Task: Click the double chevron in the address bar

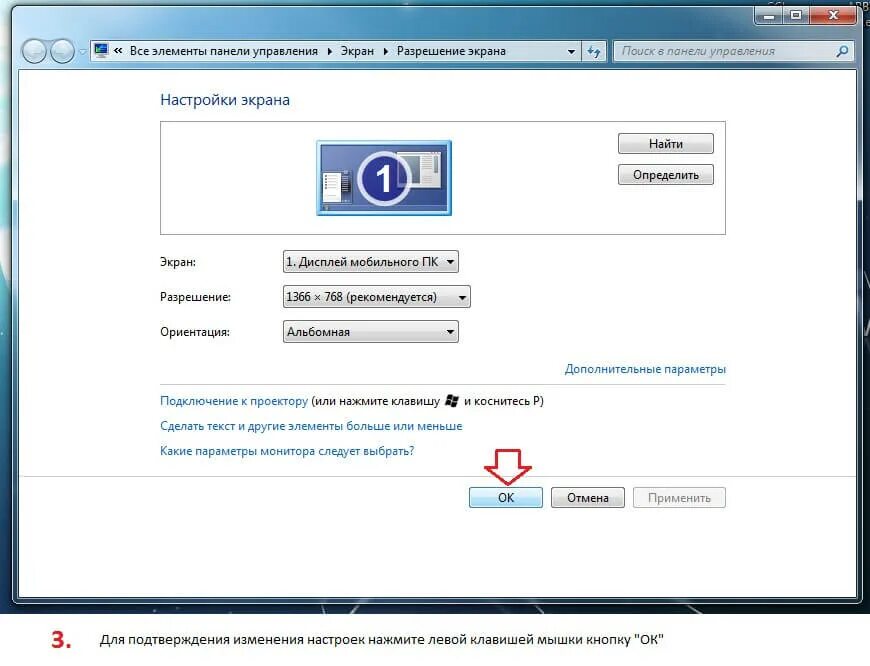Action: [118, 51]
